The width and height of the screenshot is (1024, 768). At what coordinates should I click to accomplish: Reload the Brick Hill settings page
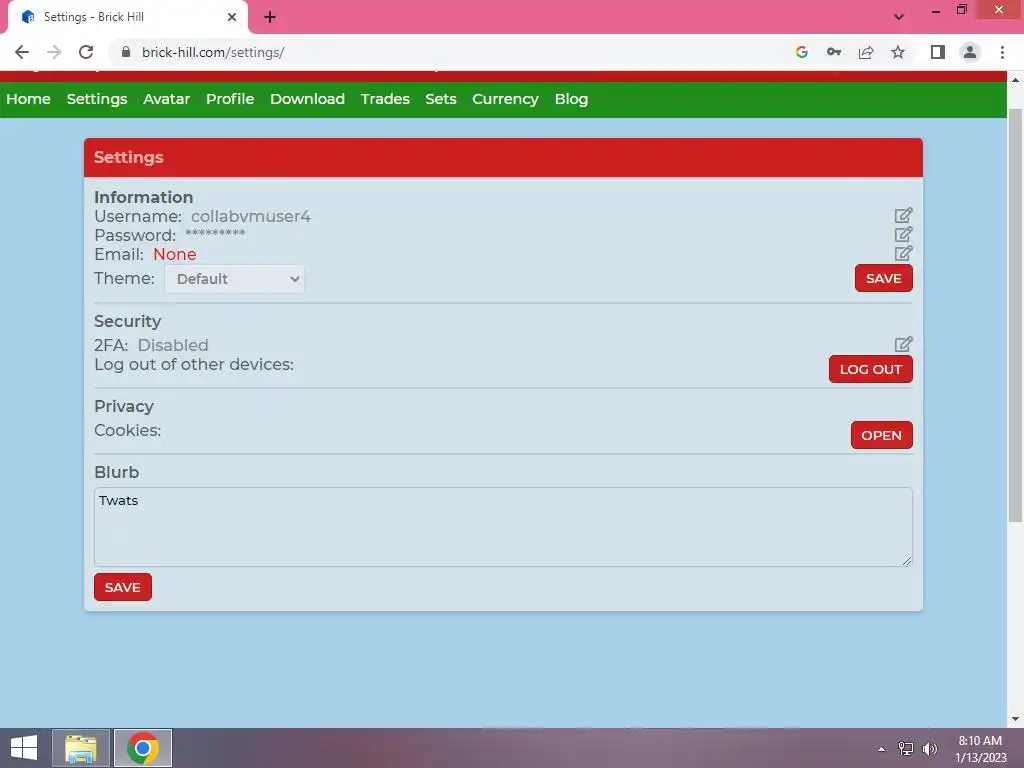86,52
